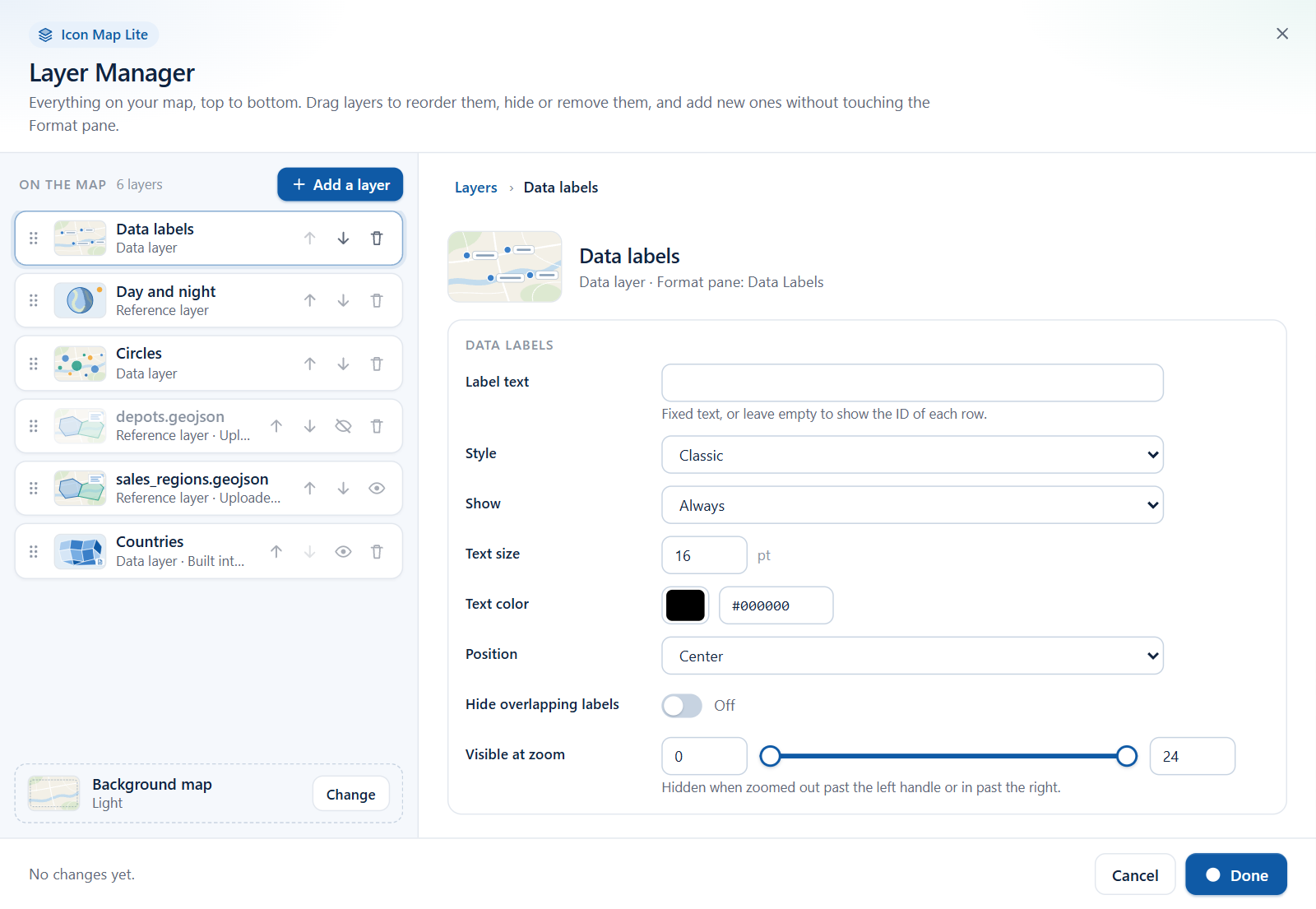The width and height of the screenshot is (1316, 909).
Task: Delete the depots.geojson layer
Action: (x=377, y=426)
